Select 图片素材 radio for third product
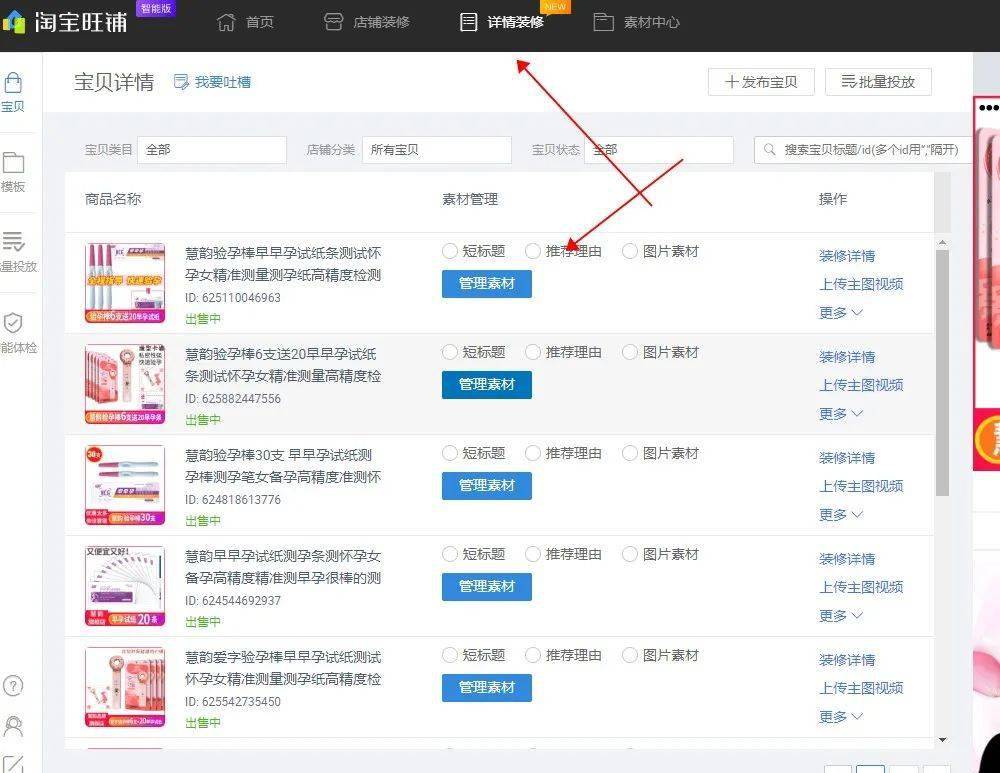This screenshot has width=1000, height=773. point(629,453)
